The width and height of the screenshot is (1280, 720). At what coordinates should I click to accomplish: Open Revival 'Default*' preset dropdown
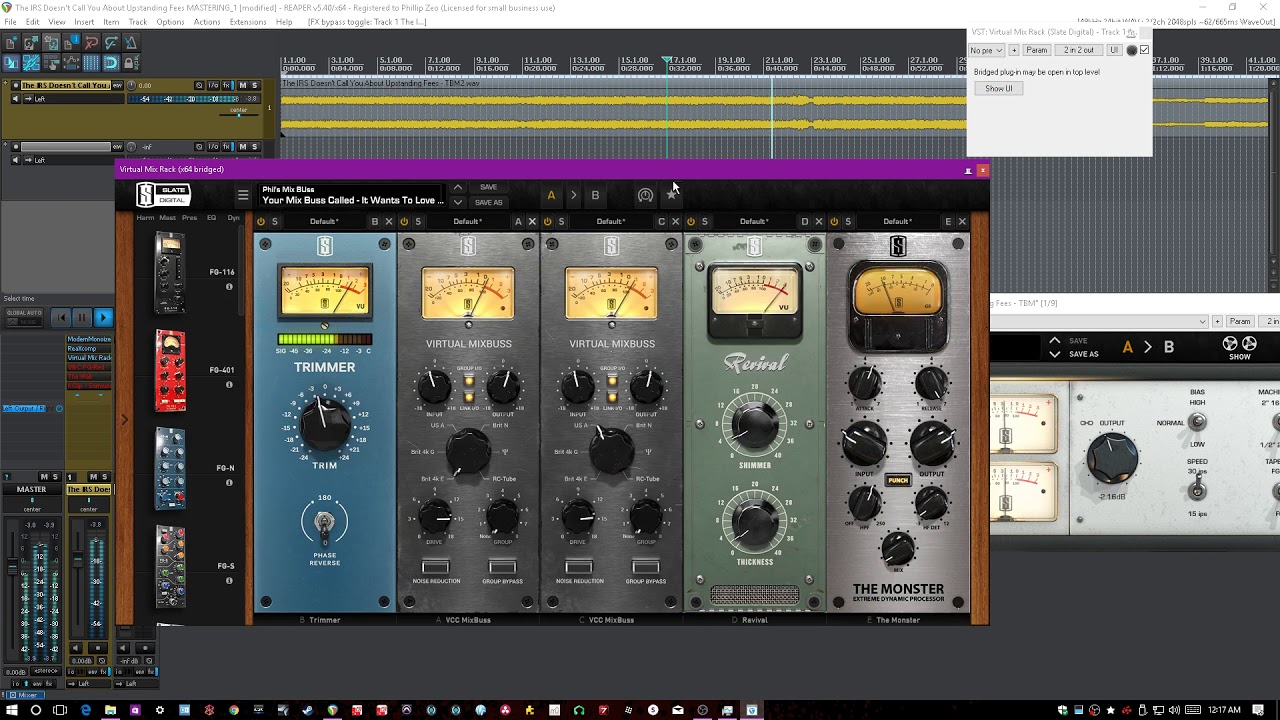(754, 222)
